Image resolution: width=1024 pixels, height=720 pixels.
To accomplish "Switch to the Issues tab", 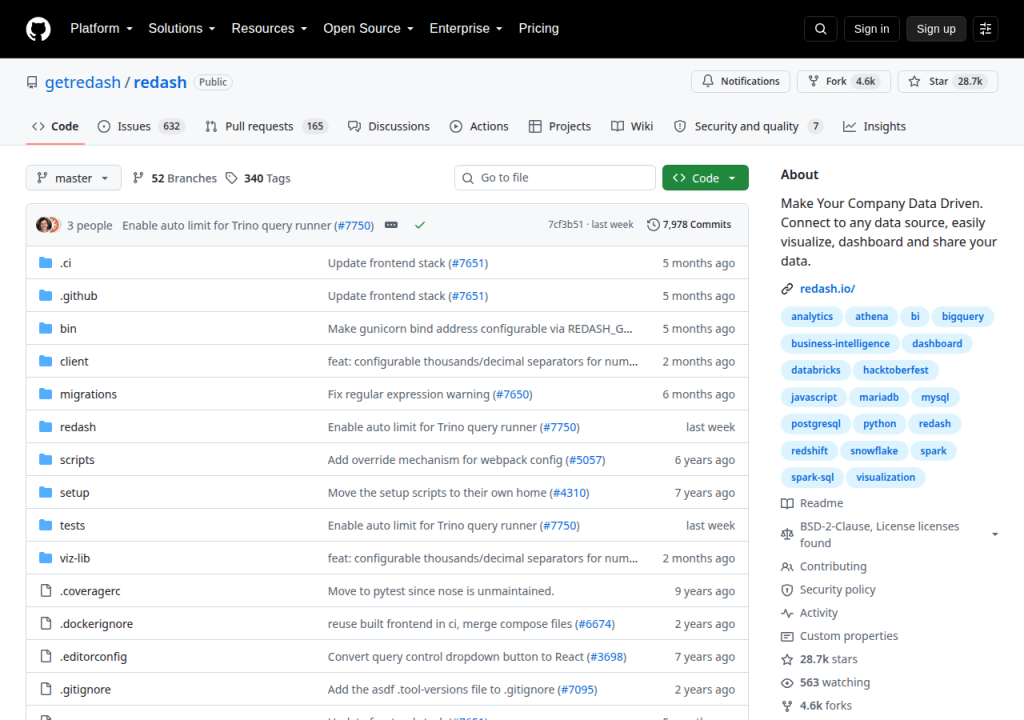I will (140, 126).
